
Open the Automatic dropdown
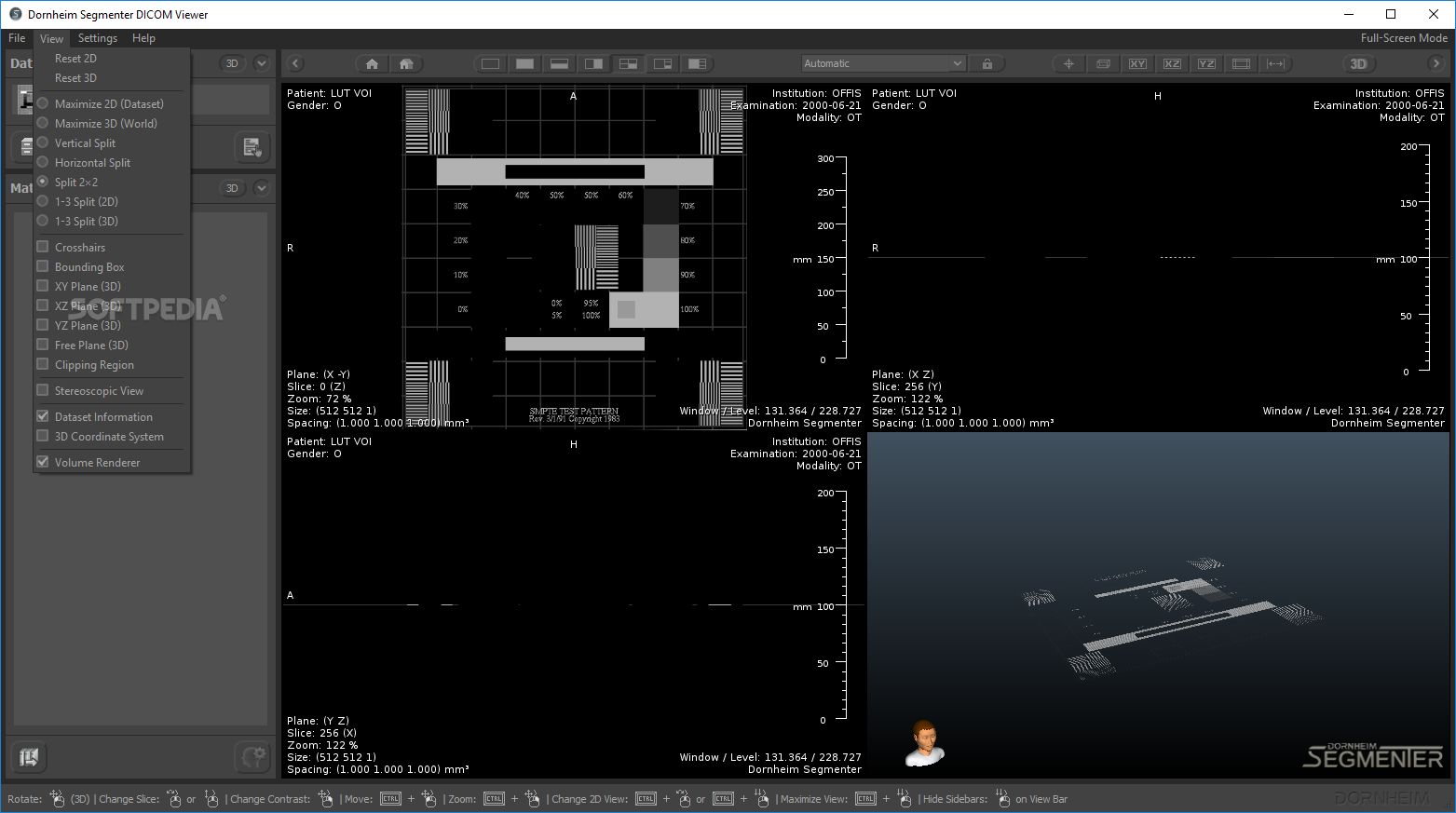[883, 63]
